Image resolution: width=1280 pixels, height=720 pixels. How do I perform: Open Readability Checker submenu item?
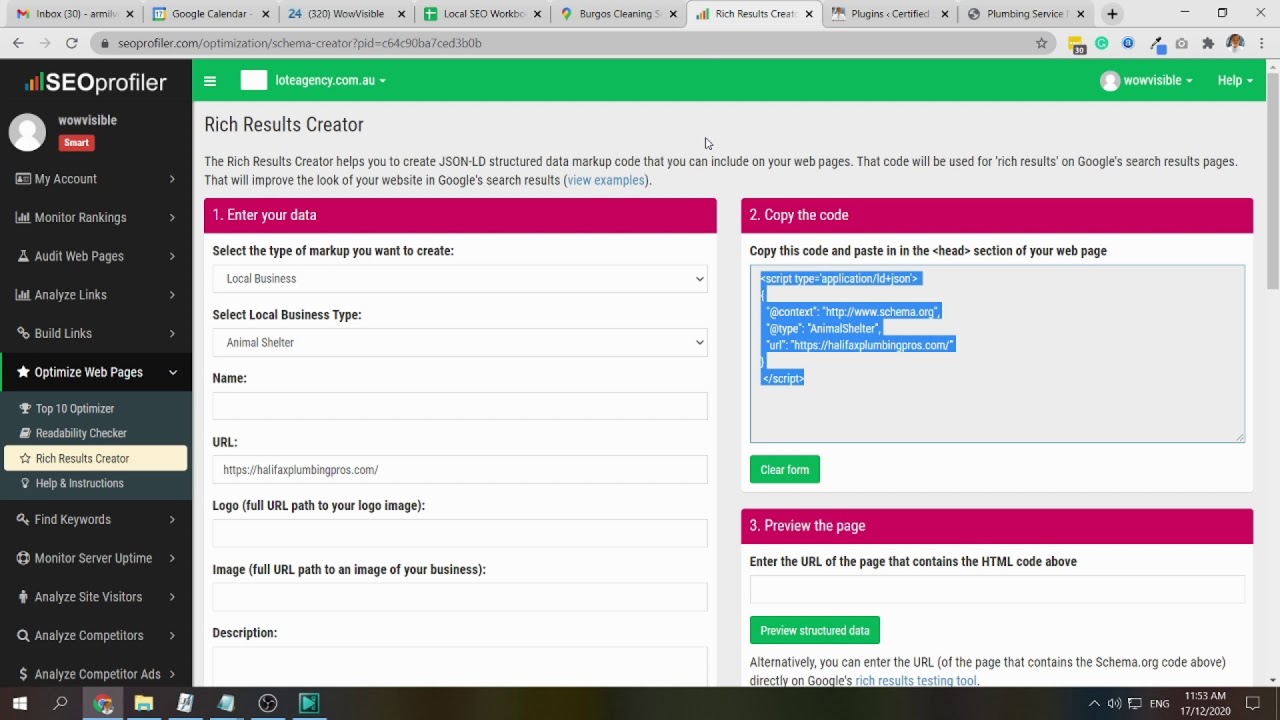pos(81,433)
